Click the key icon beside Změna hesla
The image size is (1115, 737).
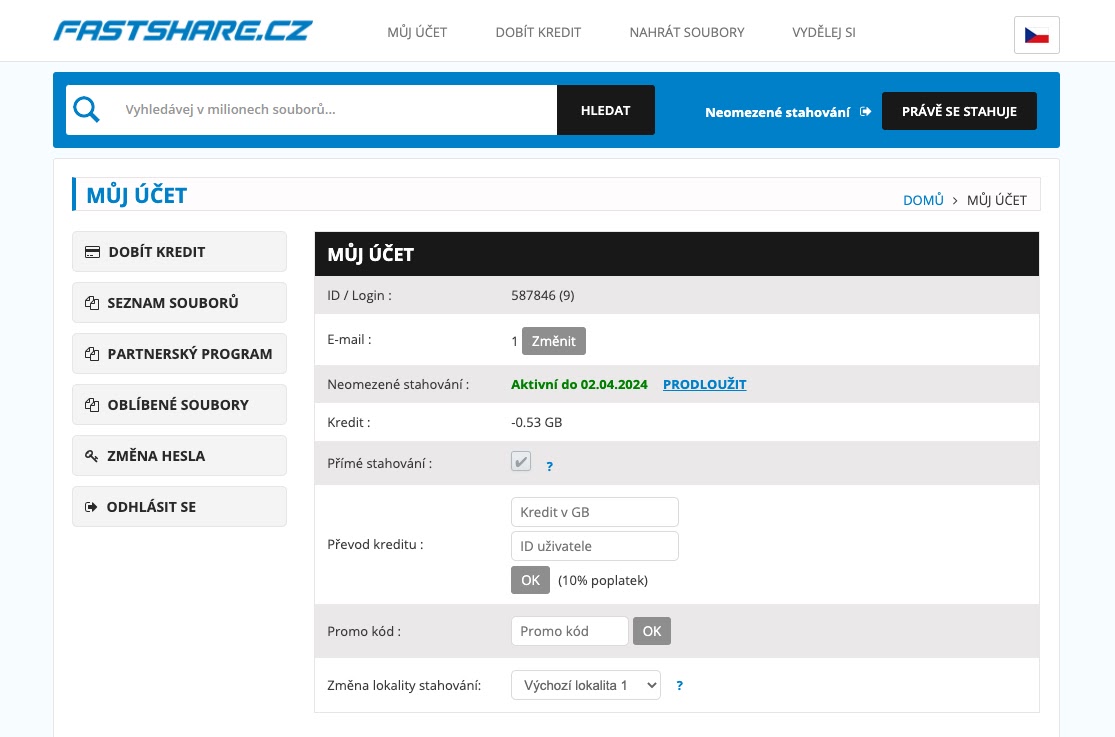pos(92,456)
